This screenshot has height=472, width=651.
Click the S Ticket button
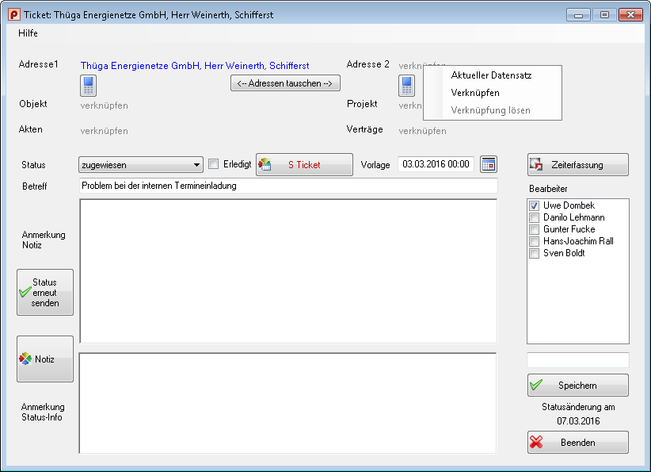[304, 165]
